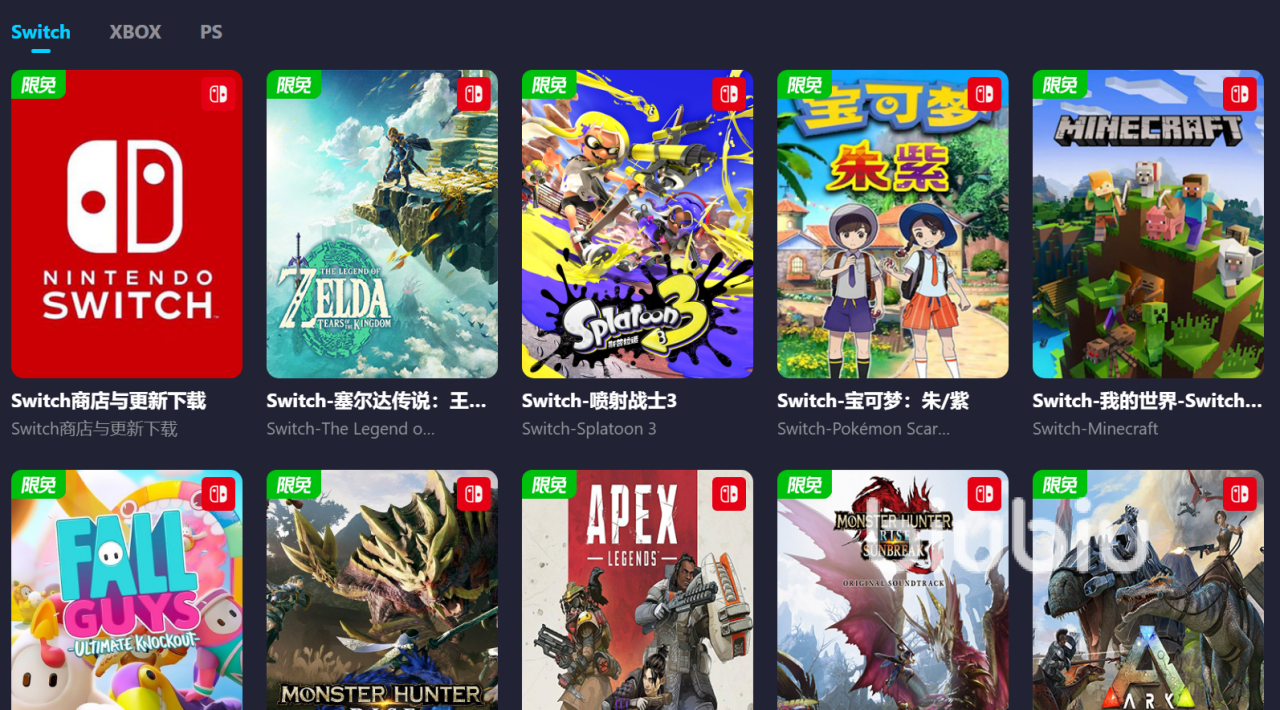The width and height of the screenshot is (1280, 710).
Task: Click the red Switch icon on Minecraft cover
Action: coord(1240,94)
